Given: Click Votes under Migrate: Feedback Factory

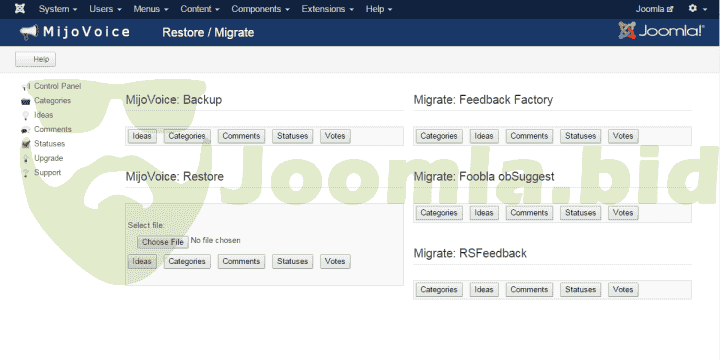Looking at the screenshot, I should [x=623, y=136].
